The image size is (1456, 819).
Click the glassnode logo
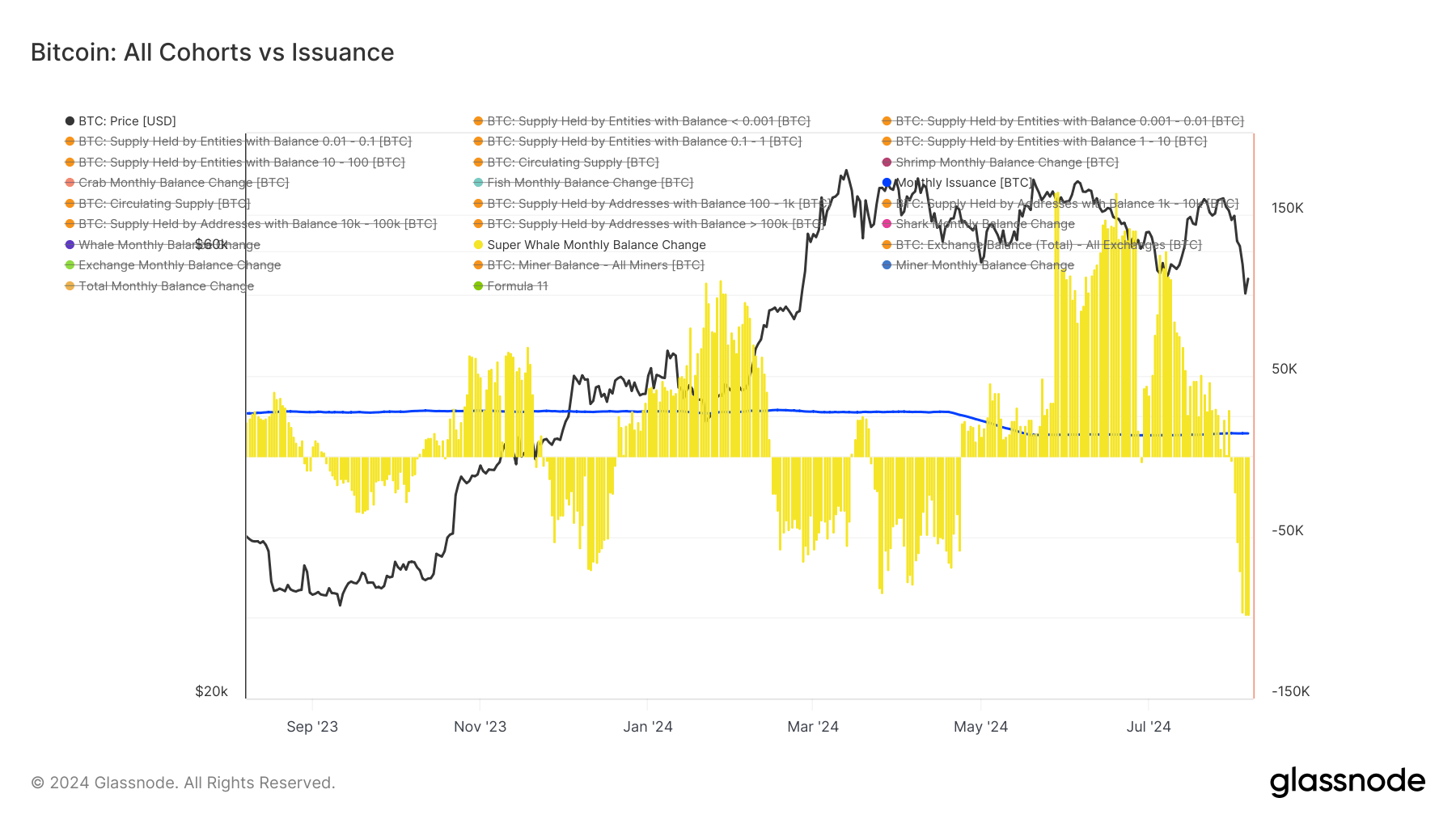click(1348, 782)
